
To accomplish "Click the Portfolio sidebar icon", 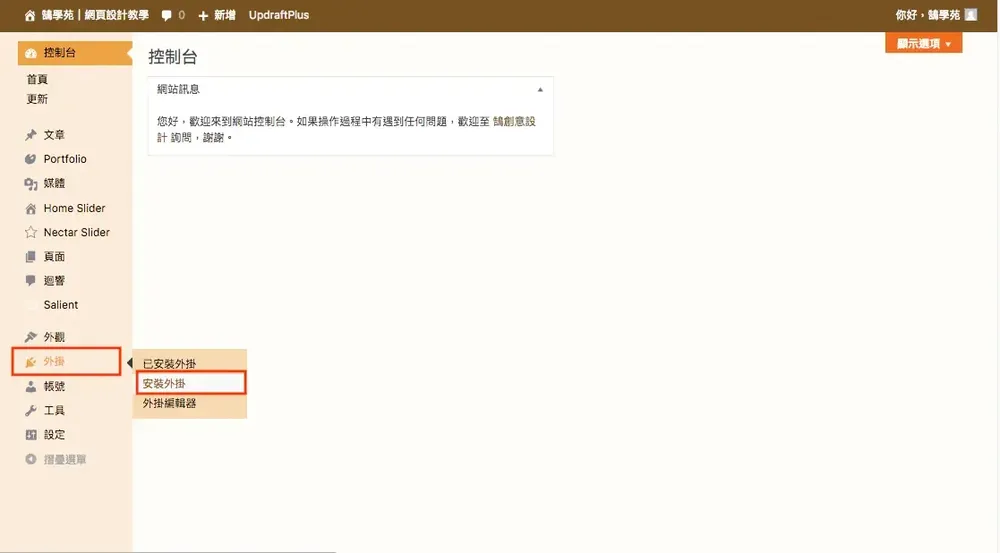I will [31, 159].
